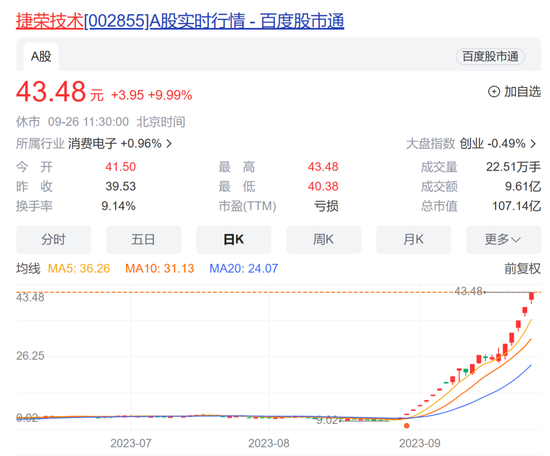
Task: Click the 2023-09 date axis label
Action: pos(420,443)
